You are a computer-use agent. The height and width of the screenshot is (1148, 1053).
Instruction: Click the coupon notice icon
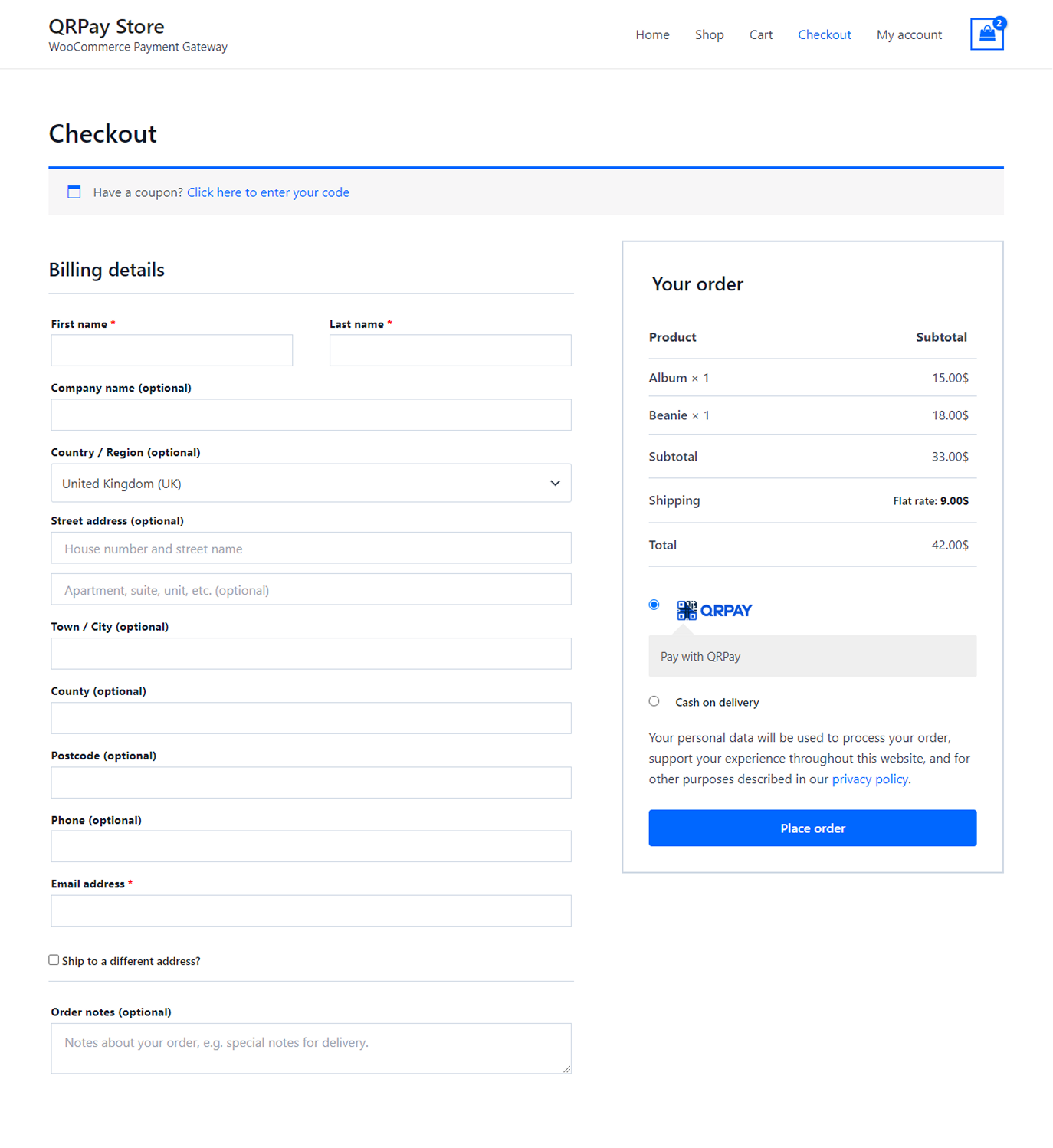(74, 192)
